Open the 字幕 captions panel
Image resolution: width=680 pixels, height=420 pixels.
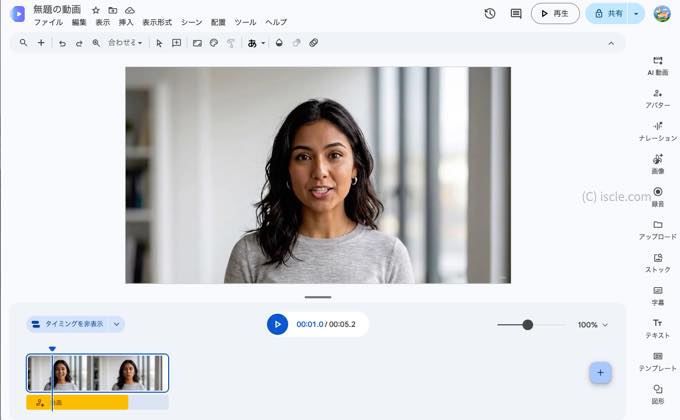tap(657, 296)
